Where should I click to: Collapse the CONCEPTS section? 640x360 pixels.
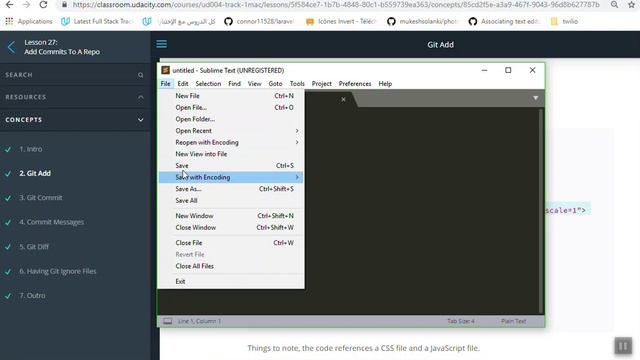tap(75, 120)
